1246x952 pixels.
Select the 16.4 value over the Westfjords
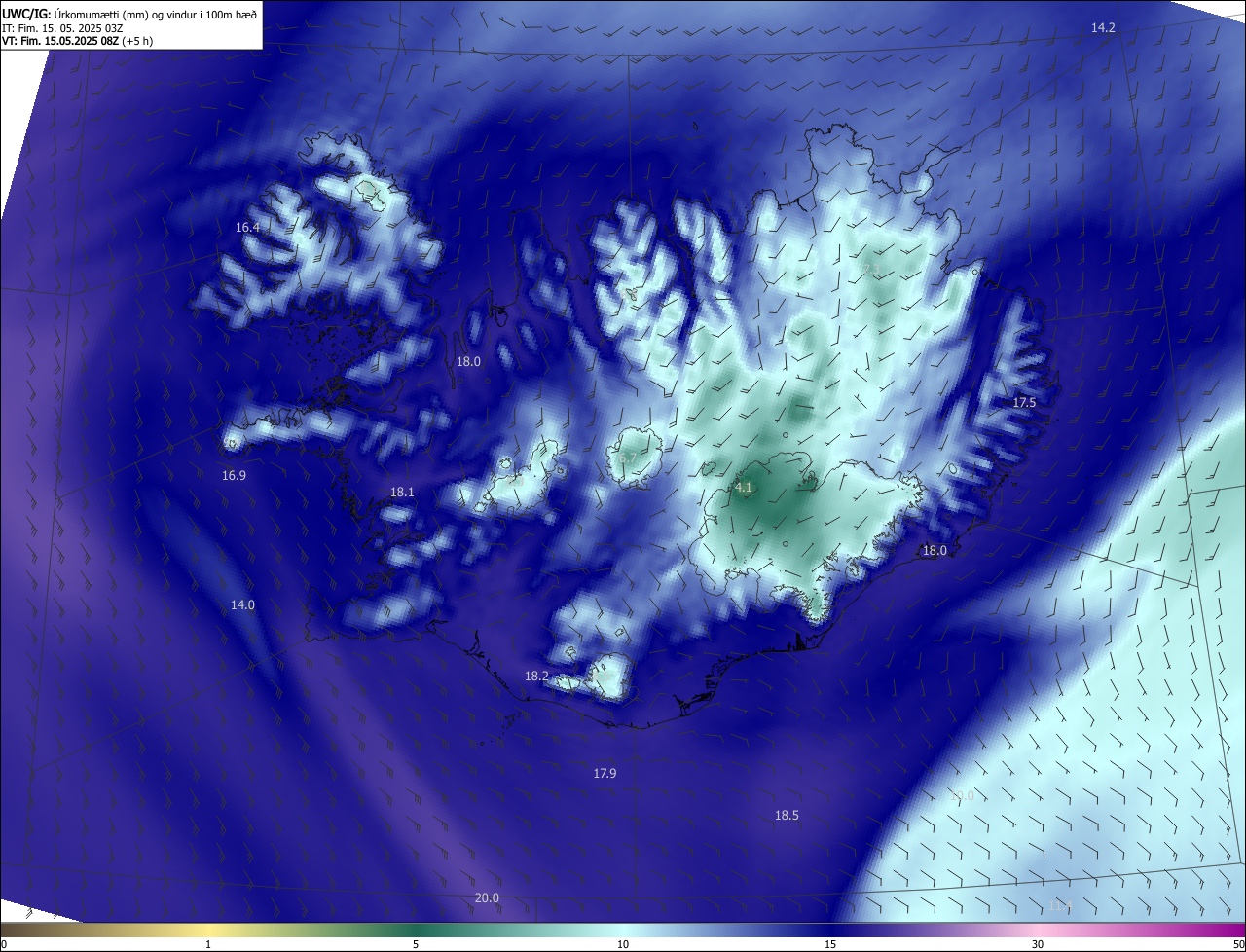point(247,227)
